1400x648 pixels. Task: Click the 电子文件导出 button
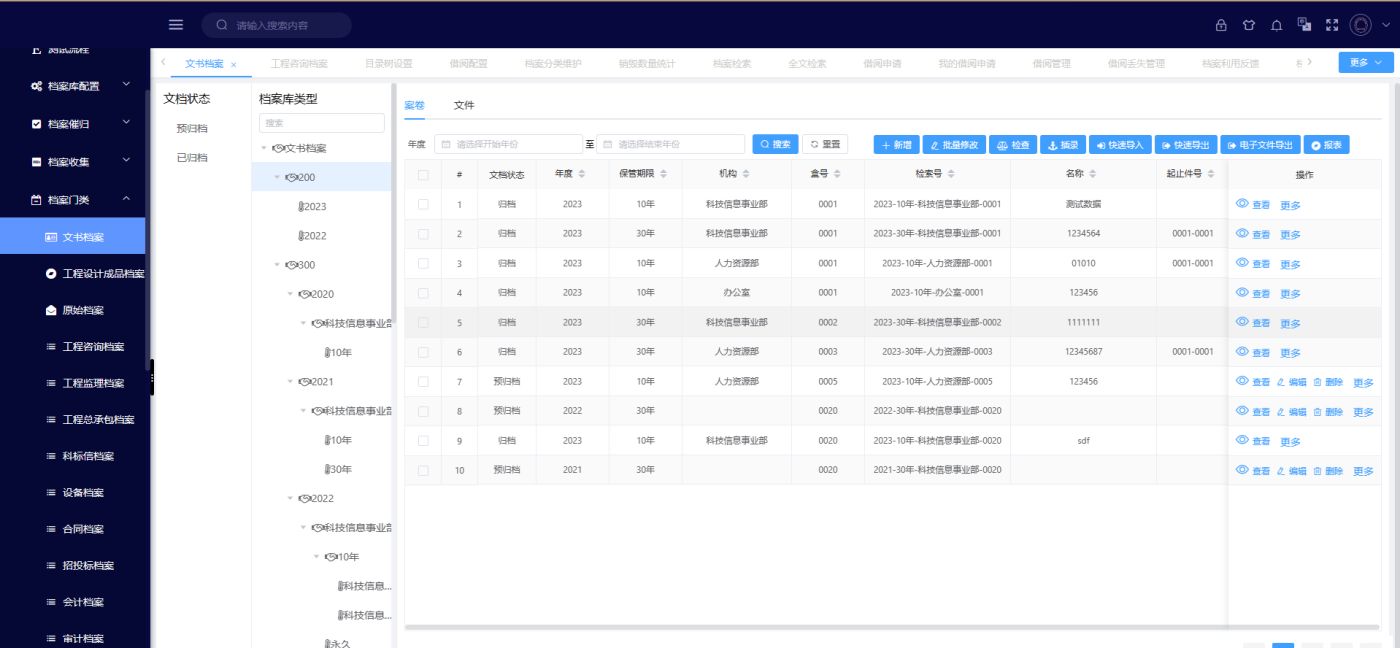click(x=1260, y=145)
